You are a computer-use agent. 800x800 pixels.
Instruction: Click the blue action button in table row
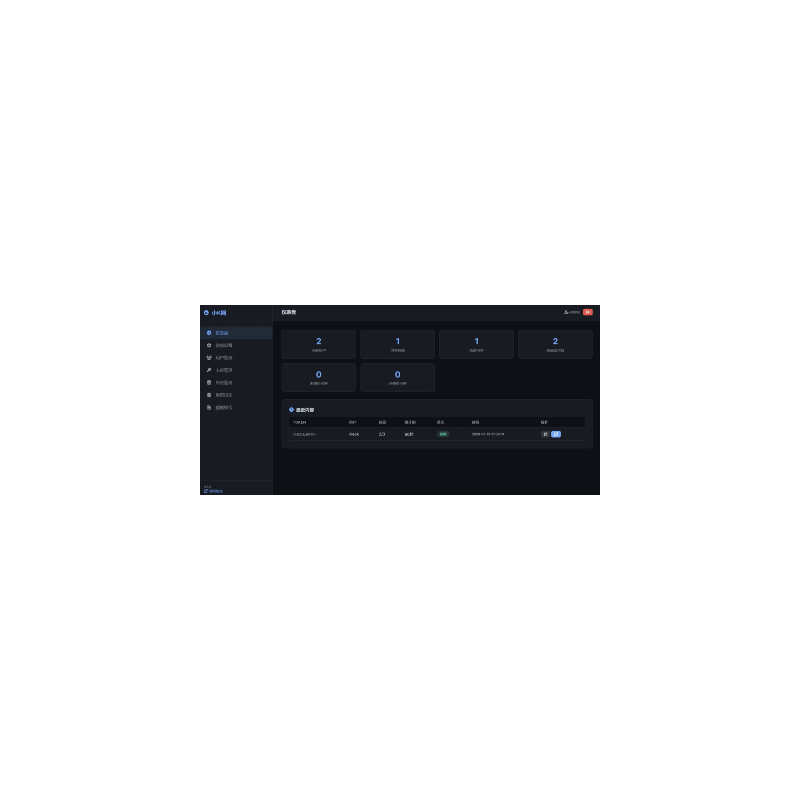pos(556,434)
